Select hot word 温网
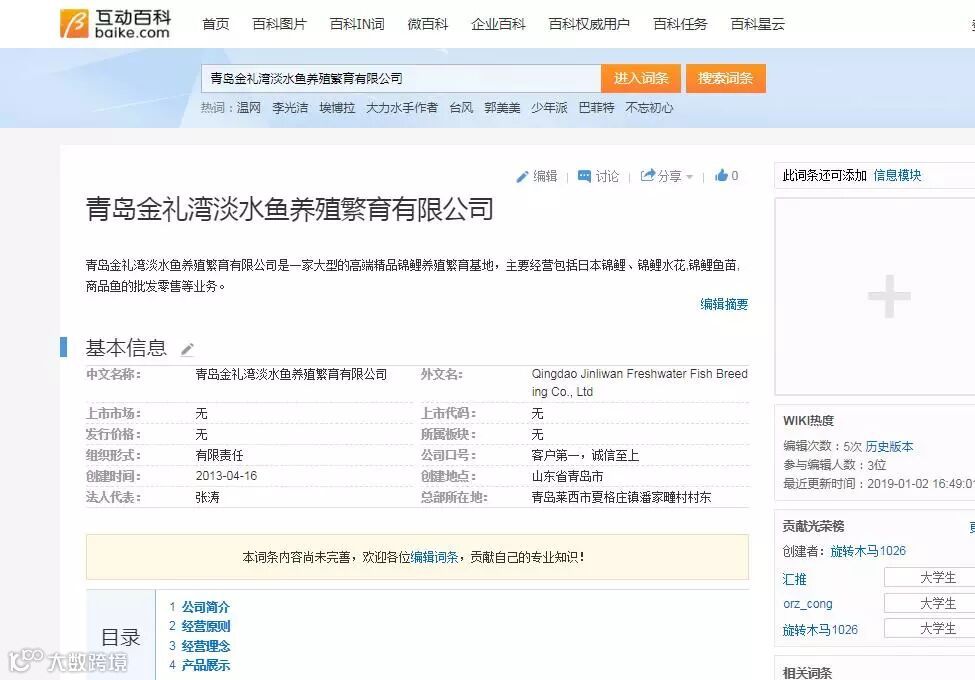This screenshot has height=680, width=975. [249, 108]
